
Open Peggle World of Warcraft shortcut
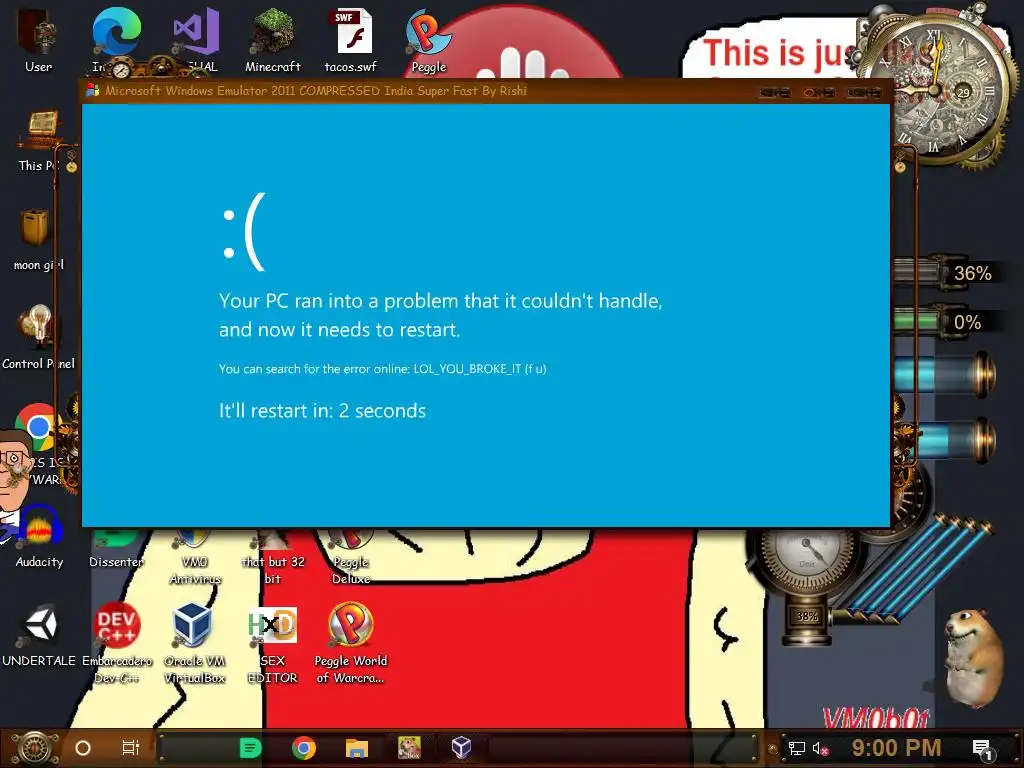pyautogui.click(x=351, y=643)
